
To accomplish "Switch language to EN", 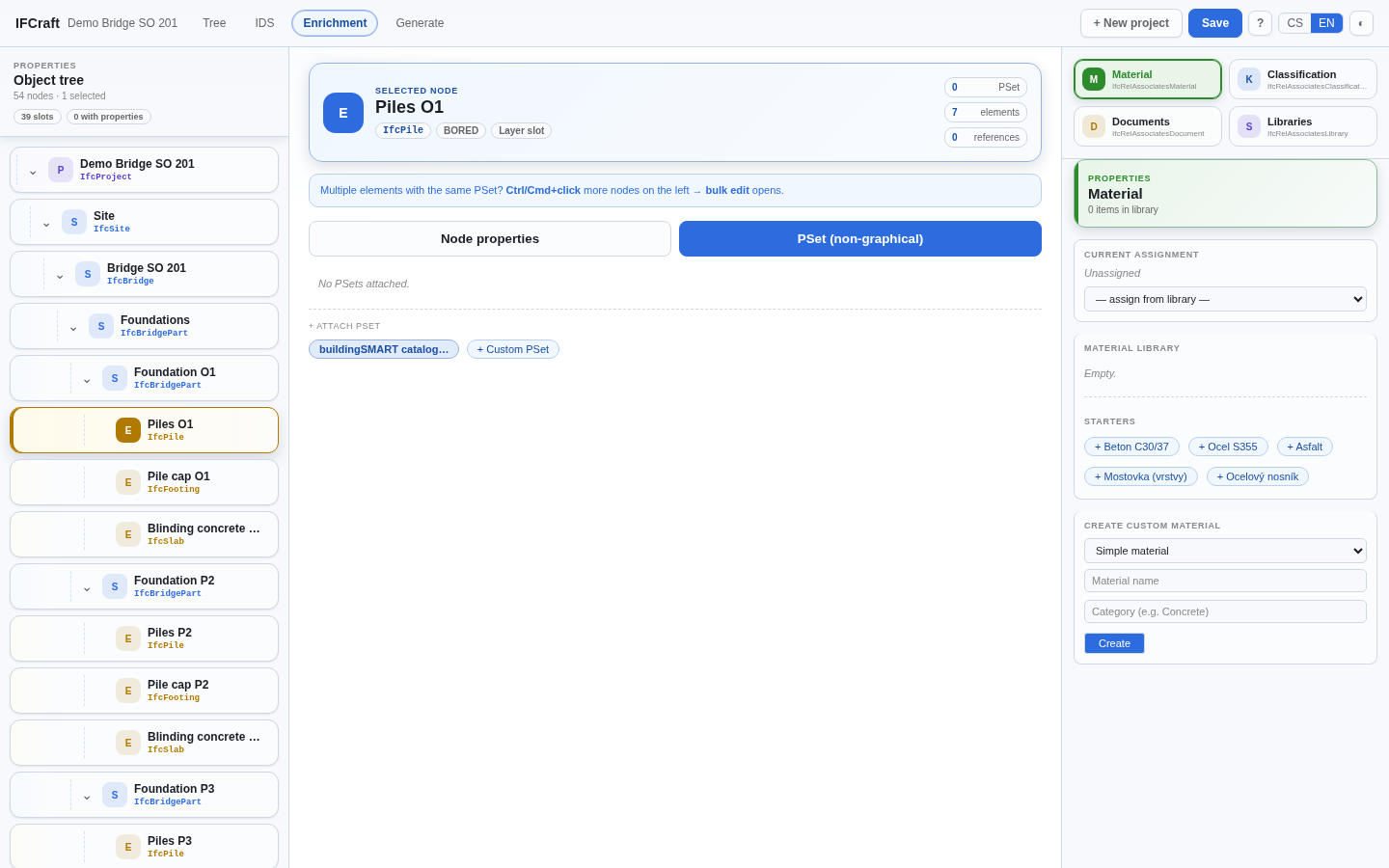I will tap(1326, 23).
